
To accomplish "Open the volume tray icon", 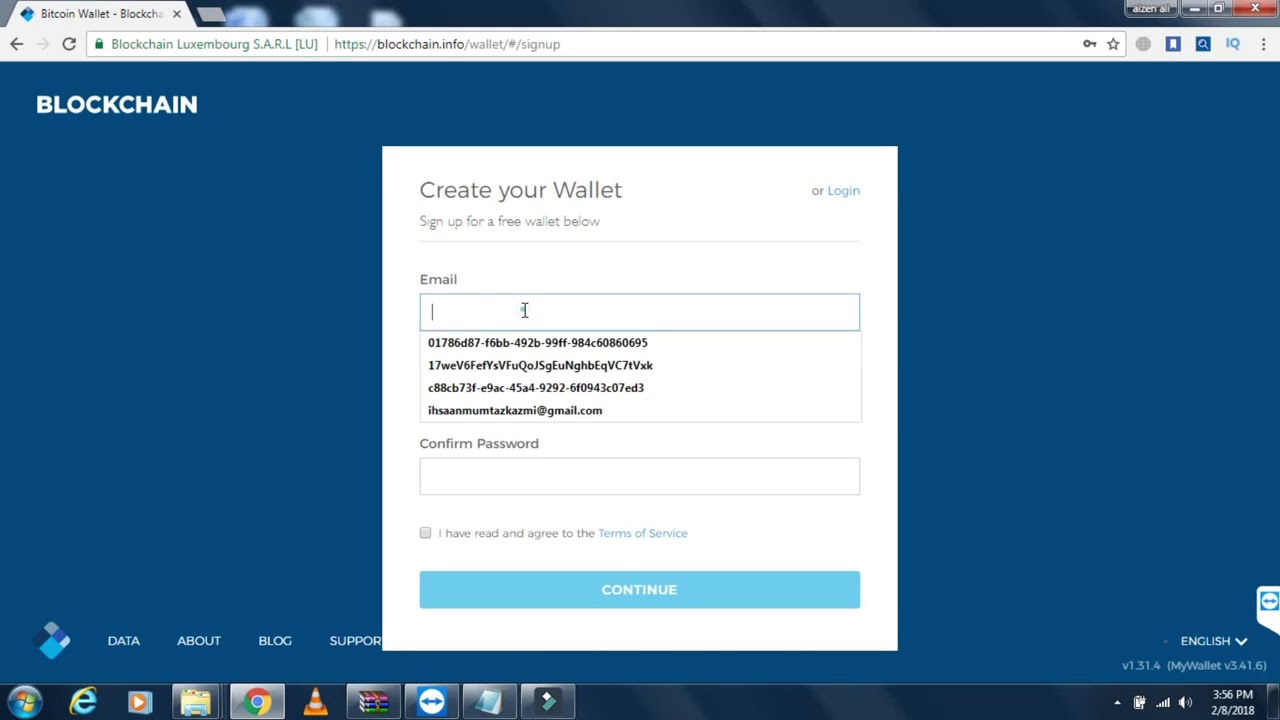I will coord(1186,702).
